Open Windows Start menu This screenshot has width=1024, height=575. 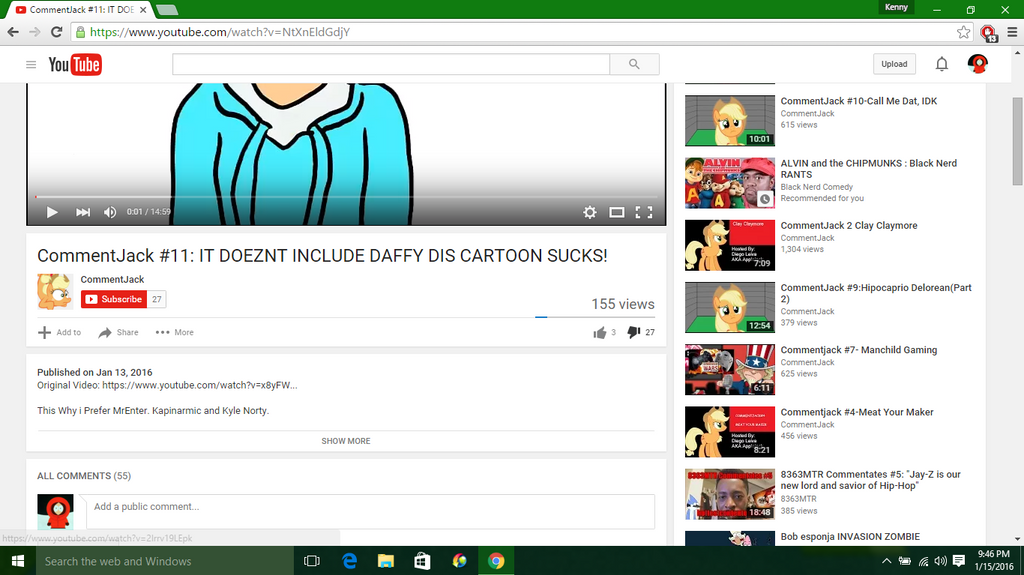pyautogui.click(x=18, y=561)
